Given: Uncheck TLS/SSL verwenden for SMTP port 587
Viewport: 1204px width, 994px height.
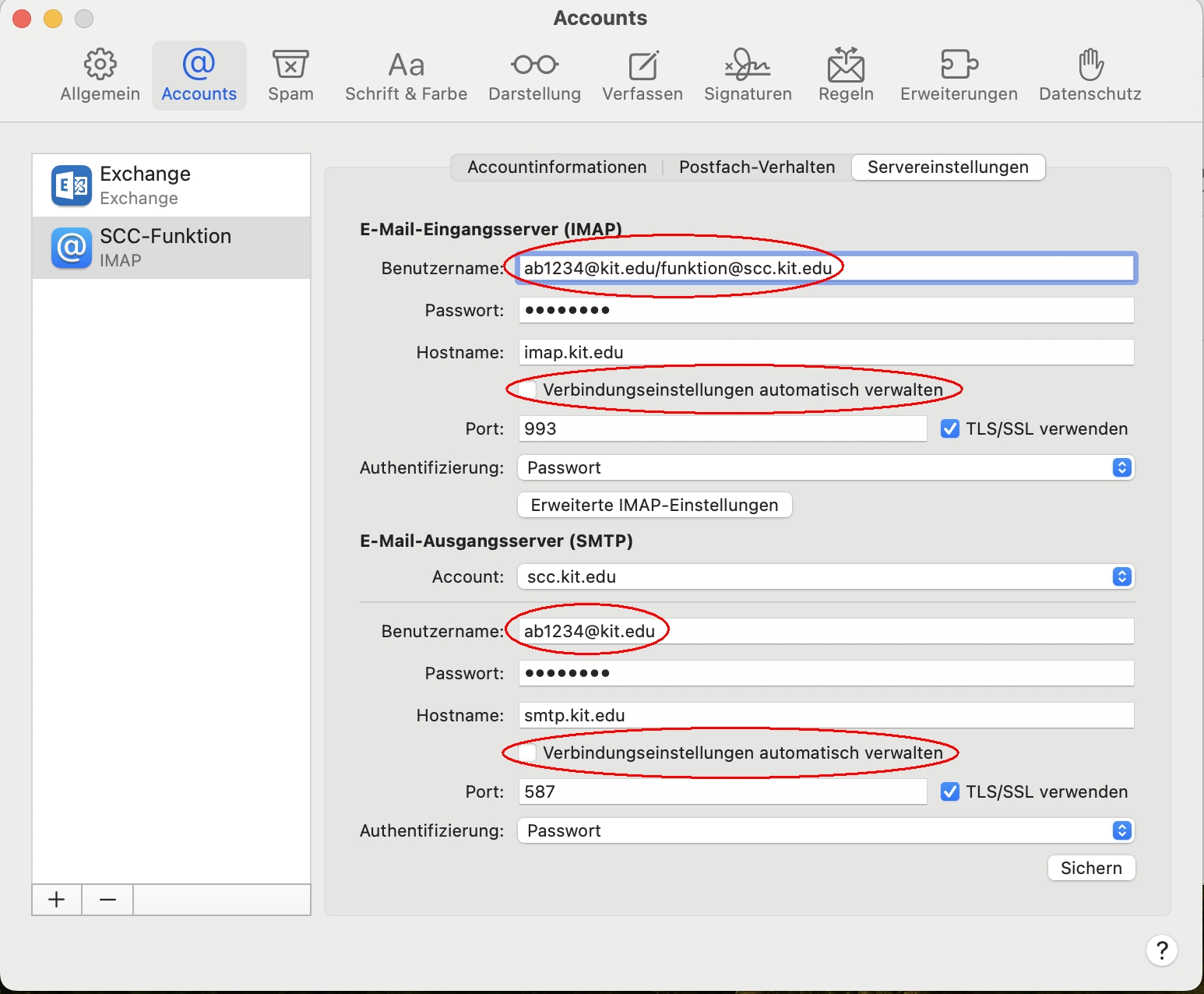Looking at the screenshot, I should tap(950, 791).
